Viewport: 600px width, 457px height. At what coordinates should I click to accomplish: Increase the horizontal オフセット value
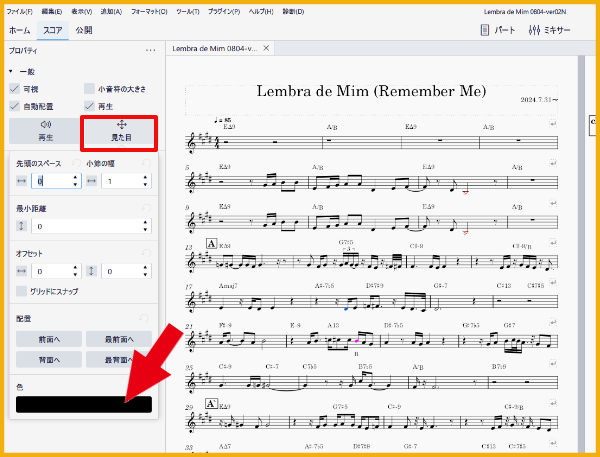click(x=75, y=268)
